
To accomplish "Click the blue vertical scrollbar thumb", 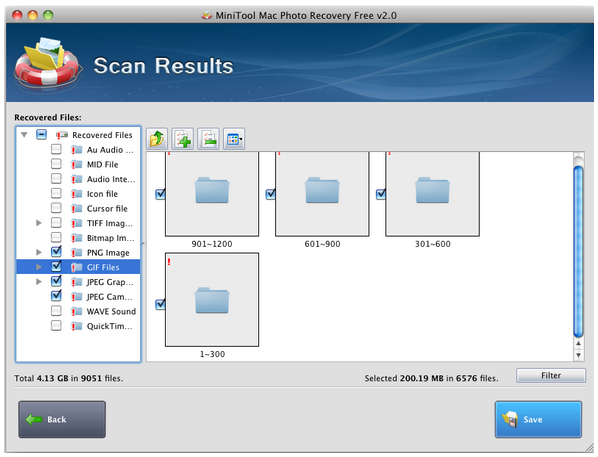I will pyautogui.click(x=579, y=252).
